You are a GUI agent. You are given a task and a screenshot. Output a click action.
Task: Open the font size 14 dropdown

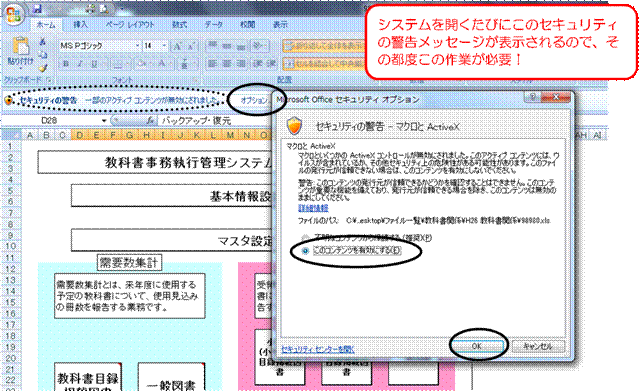click(x=164, y=46)
